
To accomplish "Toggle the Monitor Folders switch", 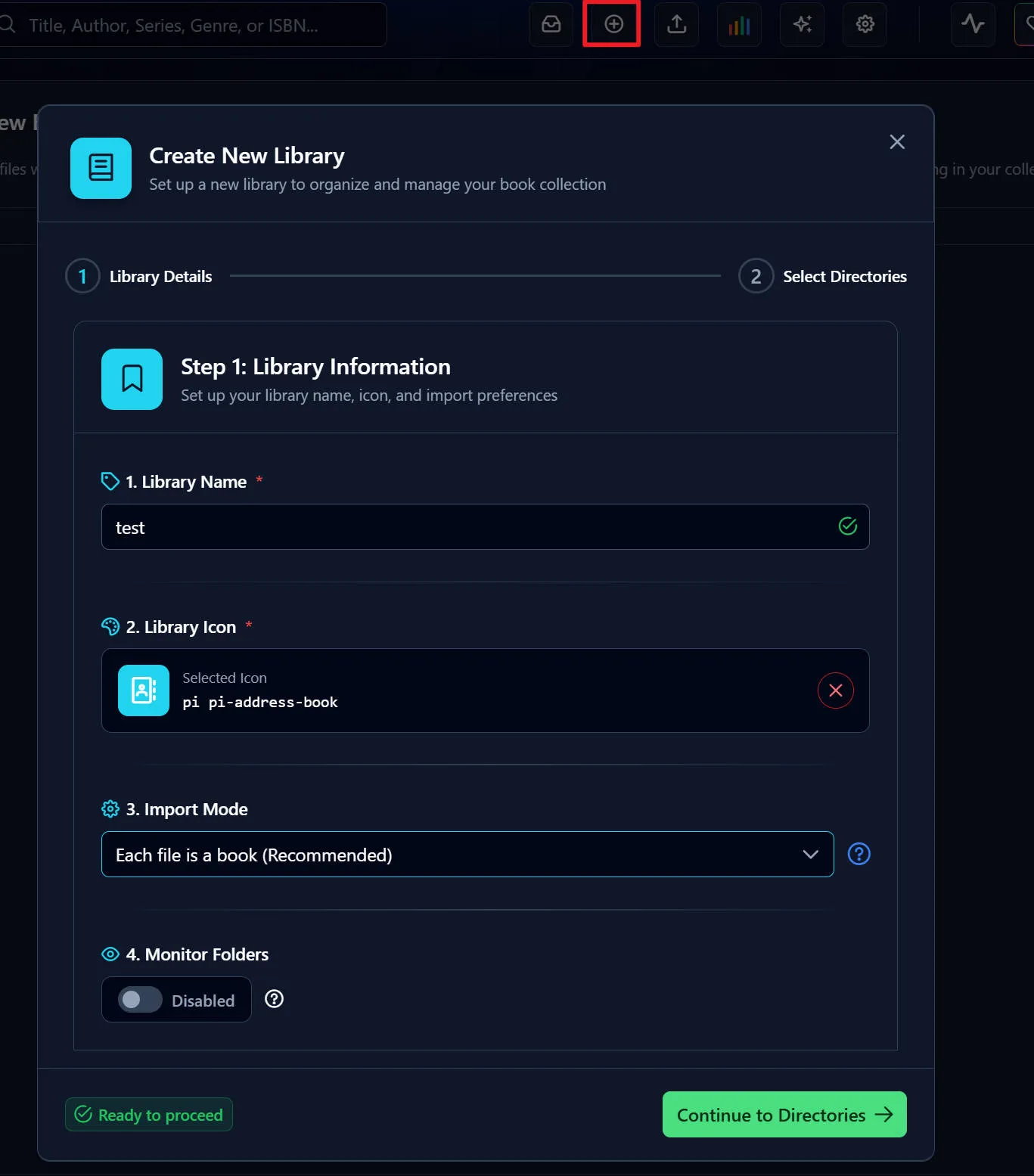I will [x=140, y=1000].
